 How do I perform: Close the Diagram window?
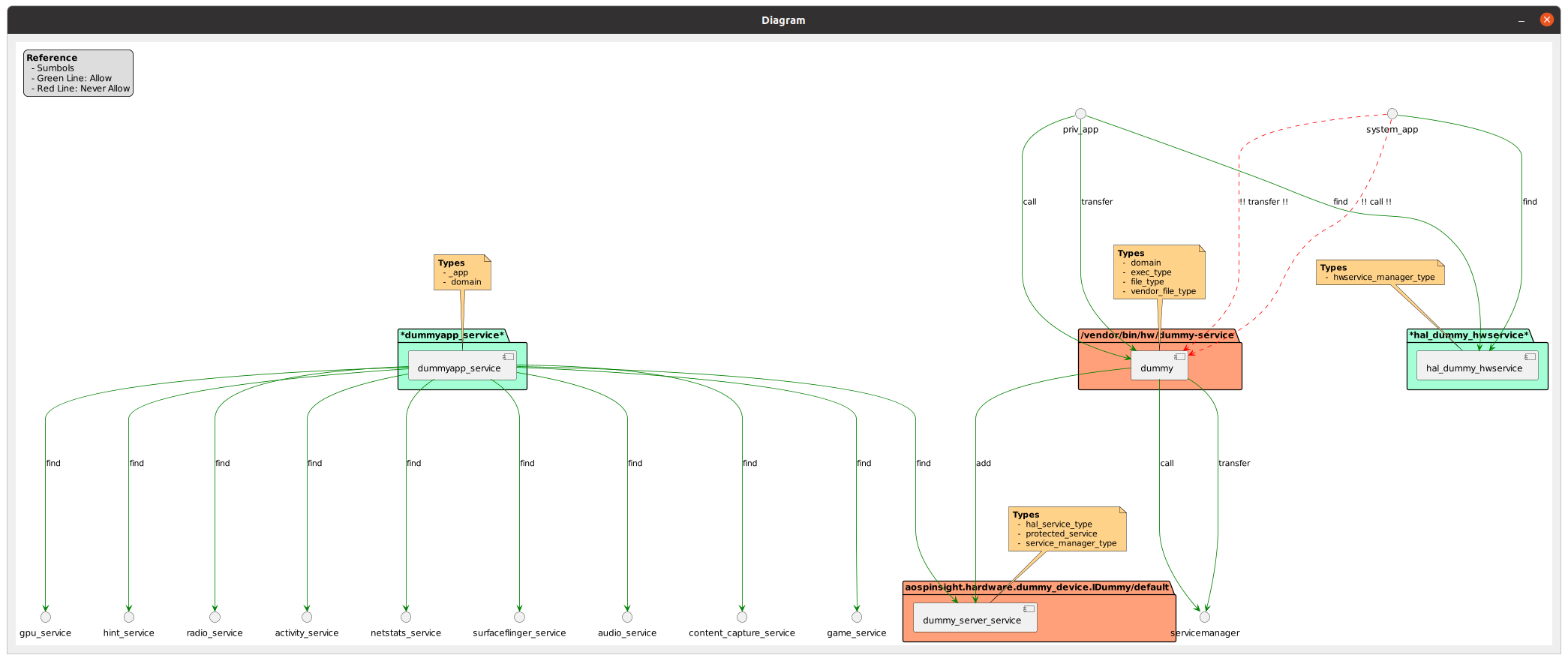pyautogui.click(x=1547, y=20)
